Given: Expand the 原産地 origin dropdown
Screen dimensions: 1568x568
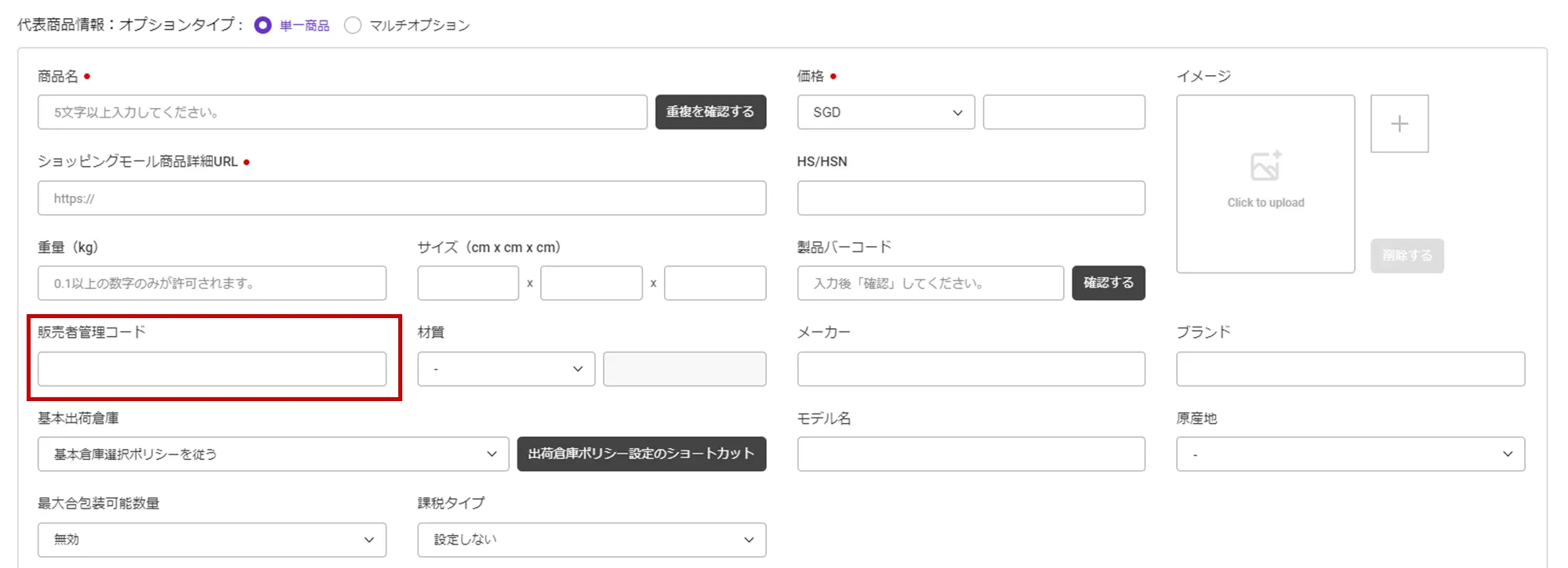Looking at the screenshot, I should tap(1350, 454).
